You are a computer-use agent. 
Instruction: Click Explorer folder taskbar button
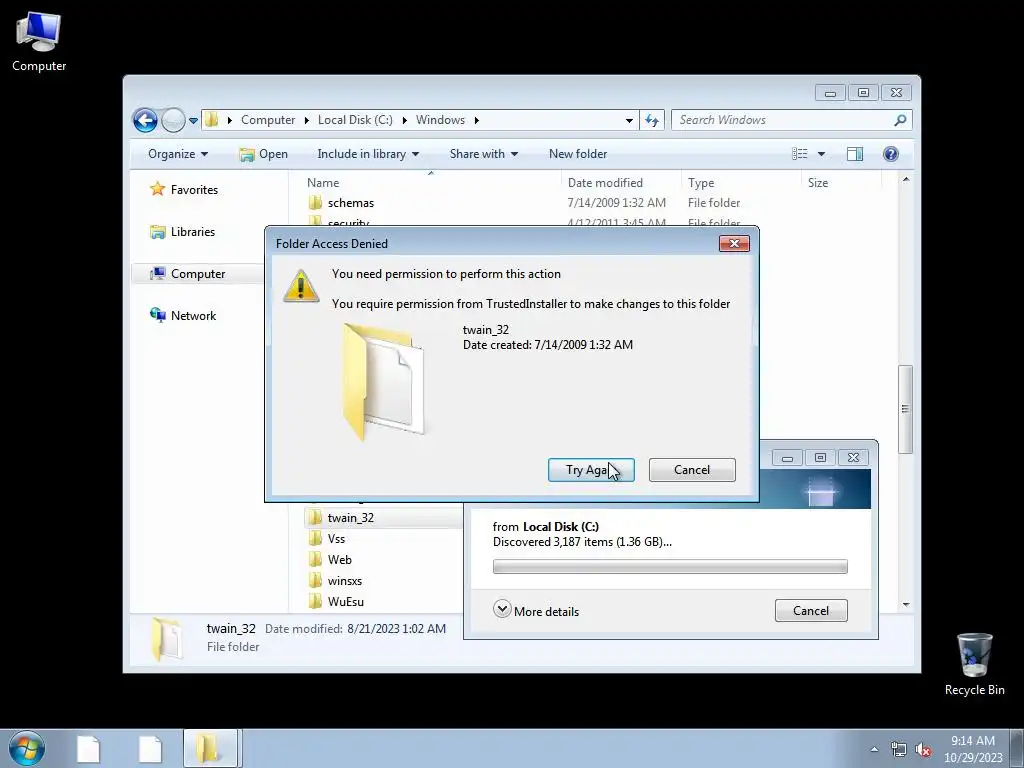point(211,748)
